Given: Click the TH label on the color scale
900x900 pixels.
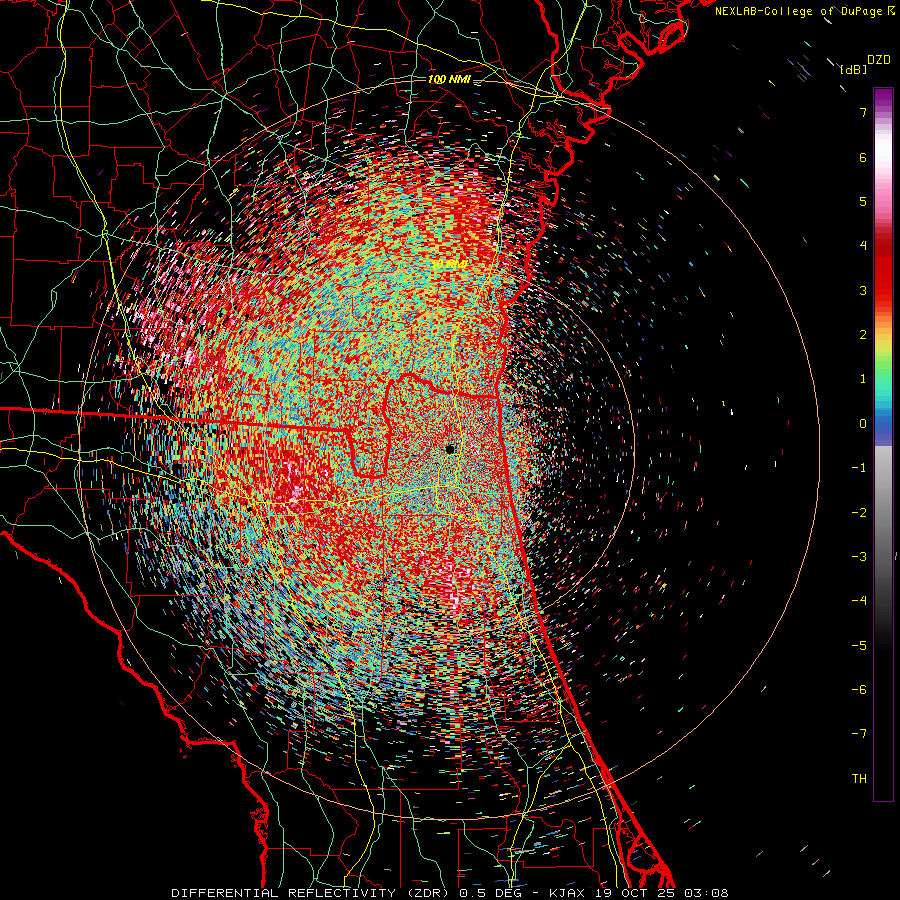Looking at the screenshot, I should point(859,779).
